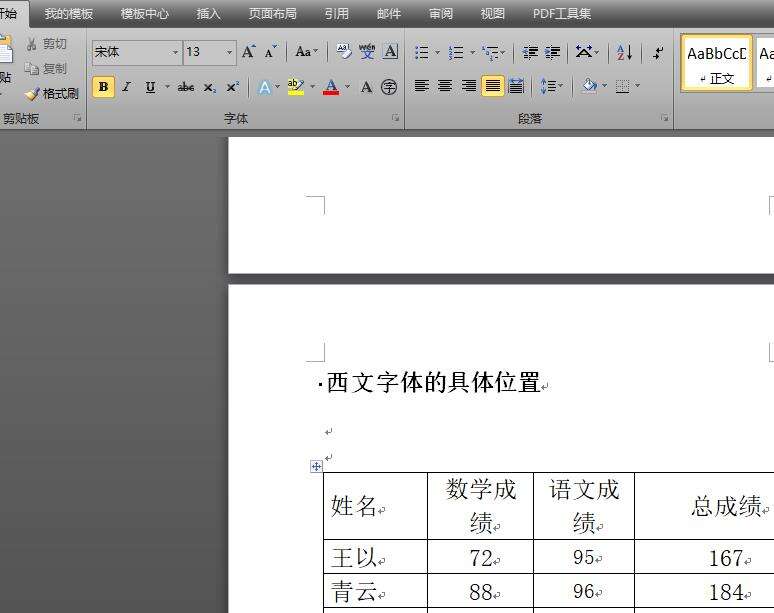Click the Asian Layout icon

tap(584, 52)
